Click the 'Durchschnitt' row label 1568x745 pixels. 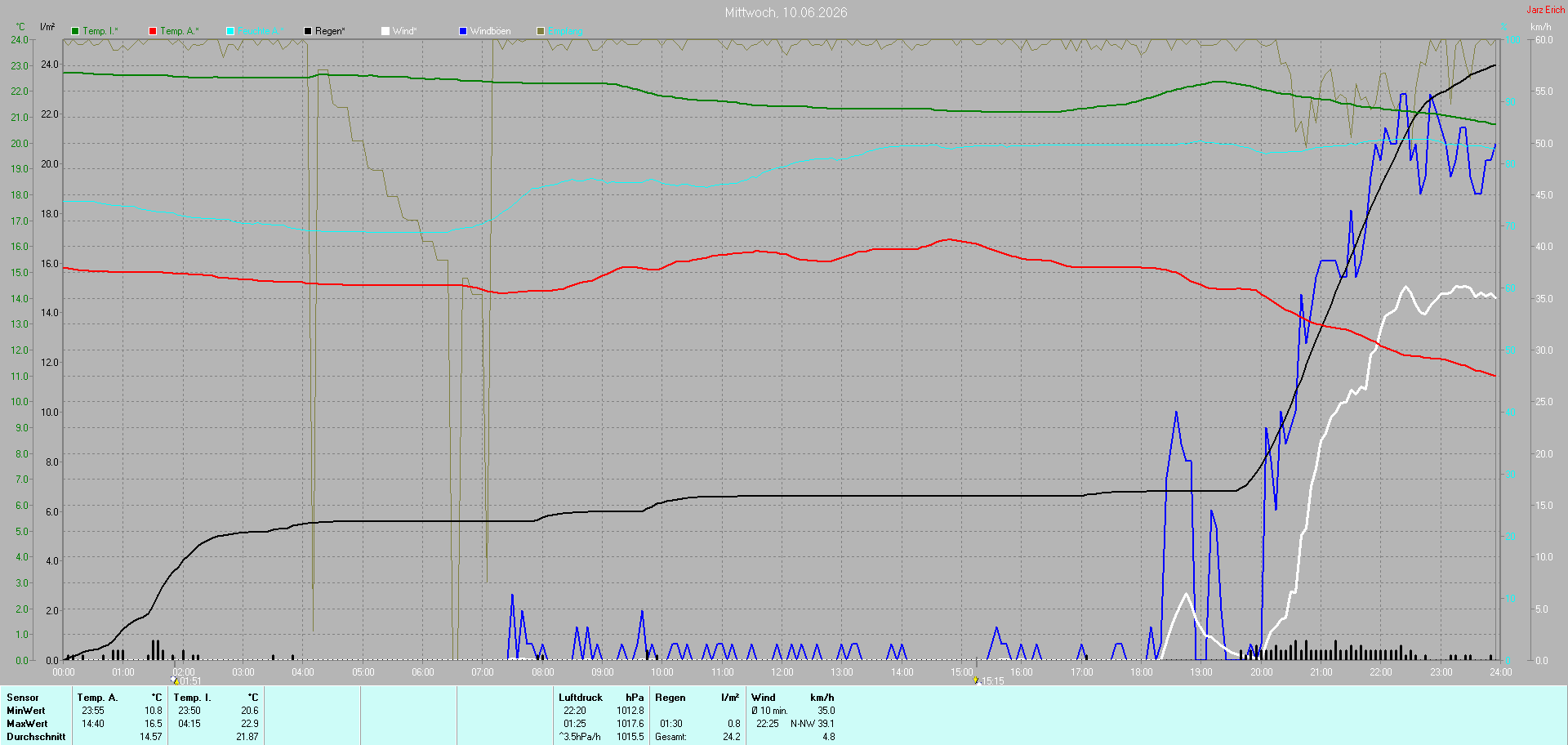[x=36, y=737]
